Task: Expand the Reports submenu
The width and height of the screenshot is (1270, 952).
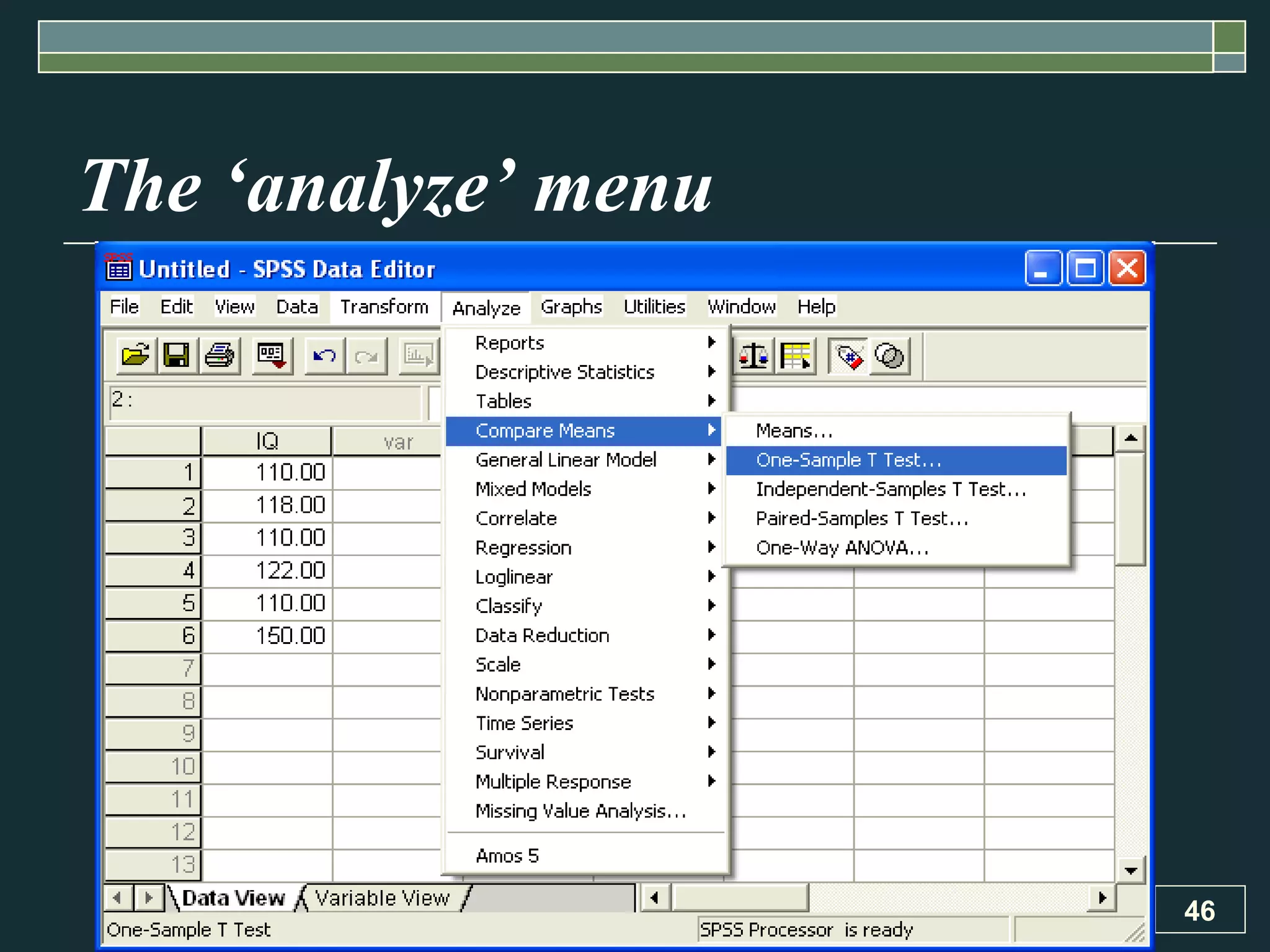Action: tap(583, 343)
